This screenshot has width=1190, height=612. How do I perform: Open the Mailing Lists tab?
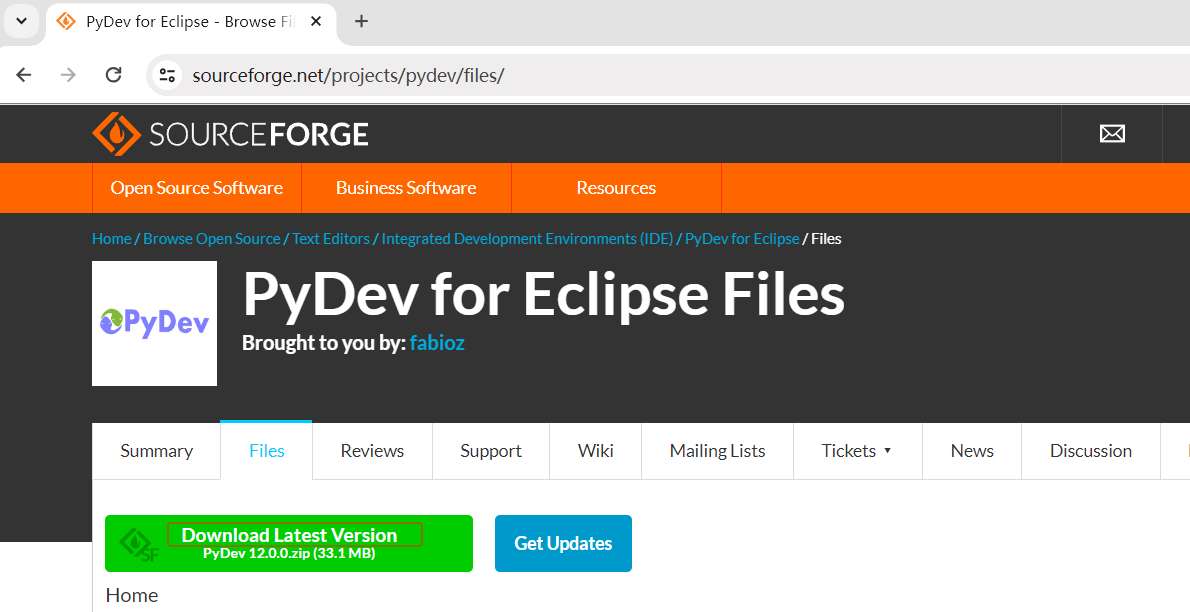point(717,451)
